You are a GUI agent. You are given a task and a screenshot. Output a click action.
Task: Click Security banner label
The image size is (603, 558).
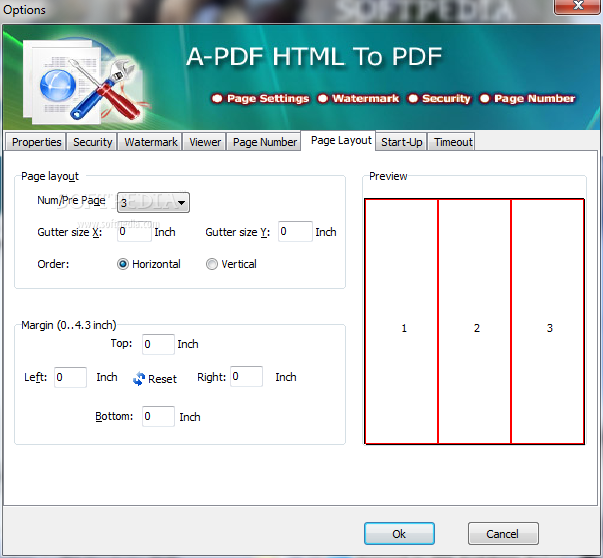pyautogui.click(x=446, y=98)
